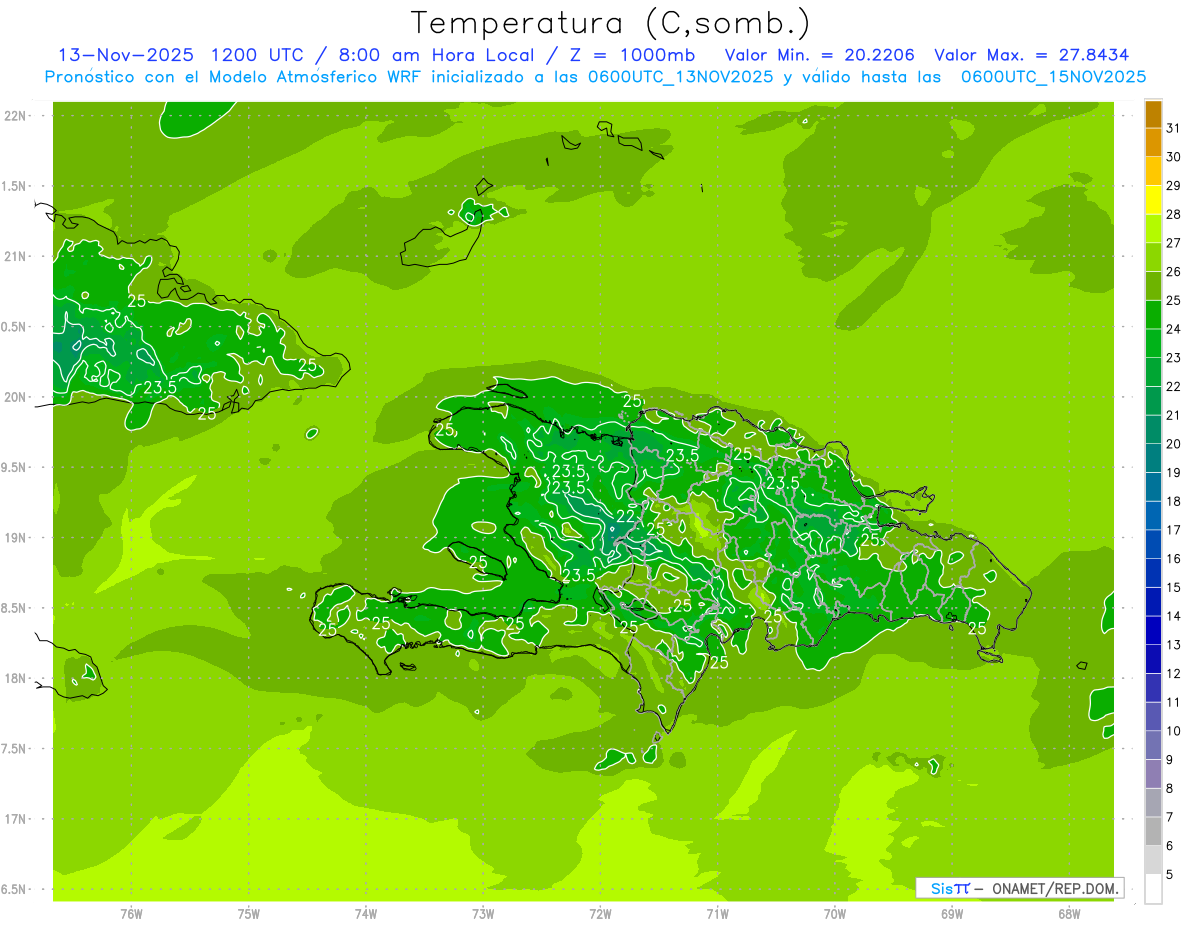The width and height of the screenshot is (1200, 927).
Task: Click the "76W" longitude axis label
Action: tap(131, 914)
